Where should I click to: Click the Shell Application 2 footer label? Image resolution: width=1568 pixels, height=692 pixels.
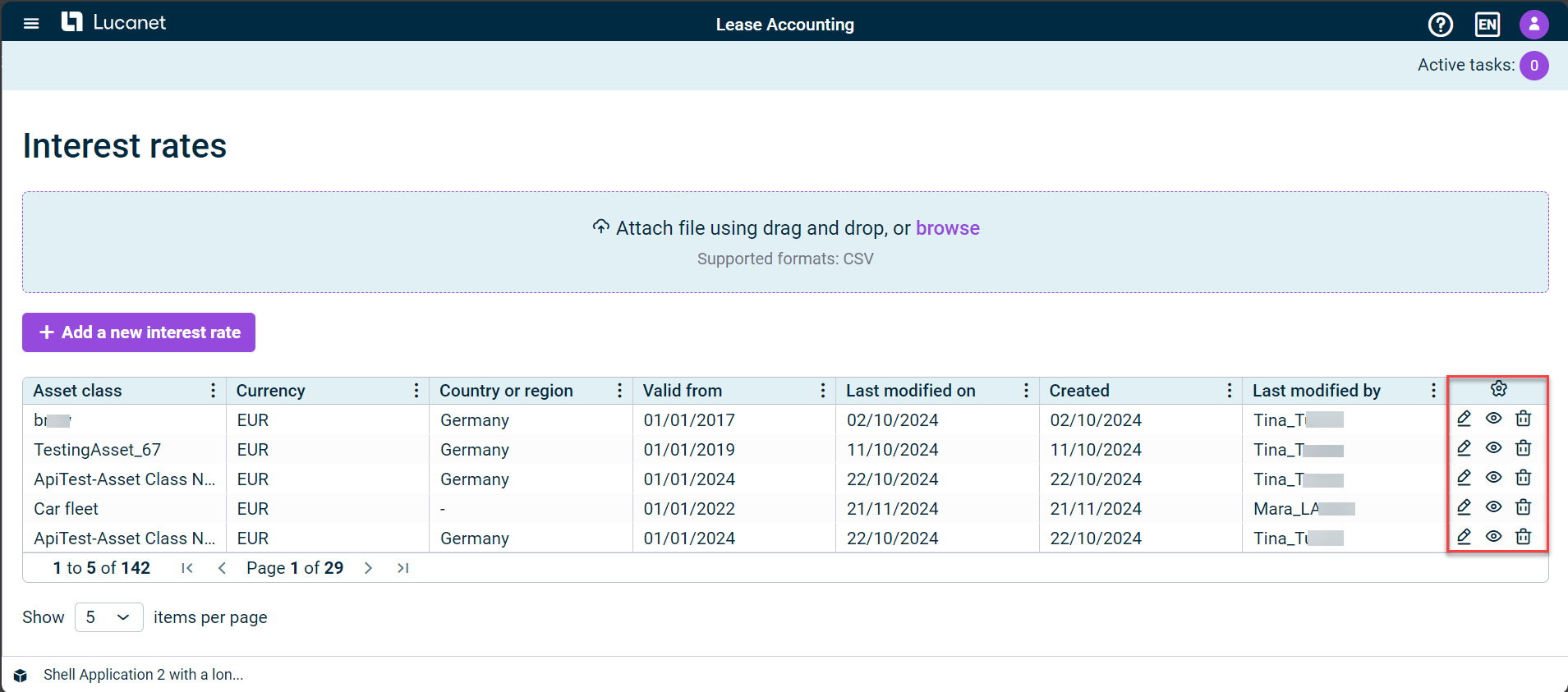pos(144,675)
